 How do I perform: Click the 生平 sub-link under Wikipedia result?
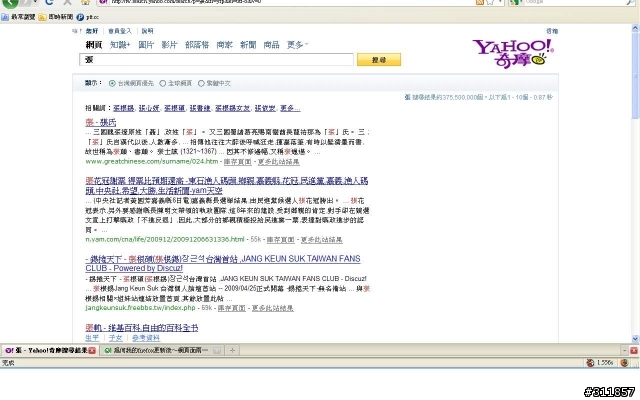(92, 338)
